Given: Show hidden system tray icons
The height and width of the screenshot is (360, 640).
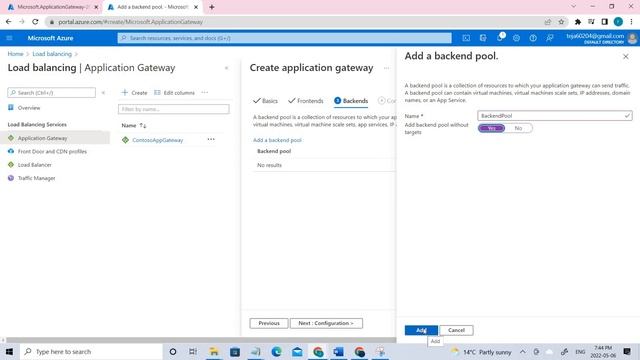Looking at the screenshot, I should coord(522,351).
